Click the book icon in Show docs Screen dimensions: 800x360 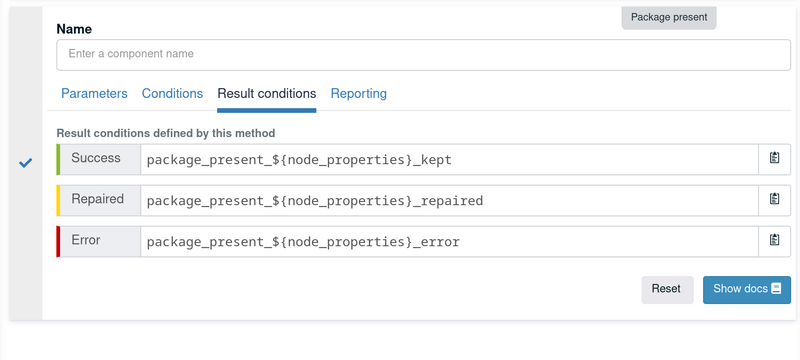point(776,289)
